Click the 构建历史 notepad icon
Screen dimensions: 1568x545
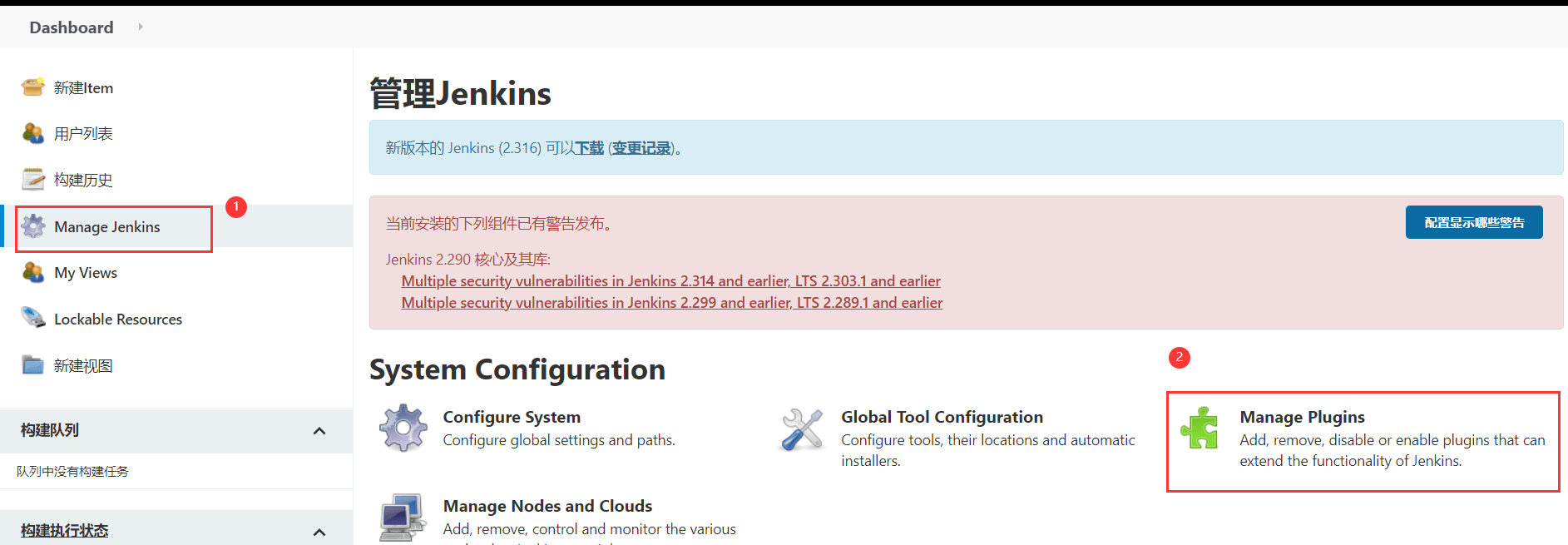pyautogui.click(x=33, y=179)
